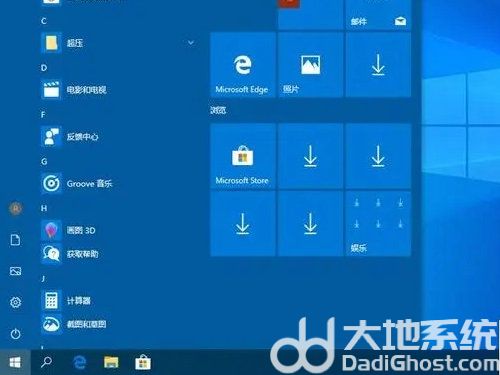
Task: Click the letter G section header
Action: coord(44,162)
